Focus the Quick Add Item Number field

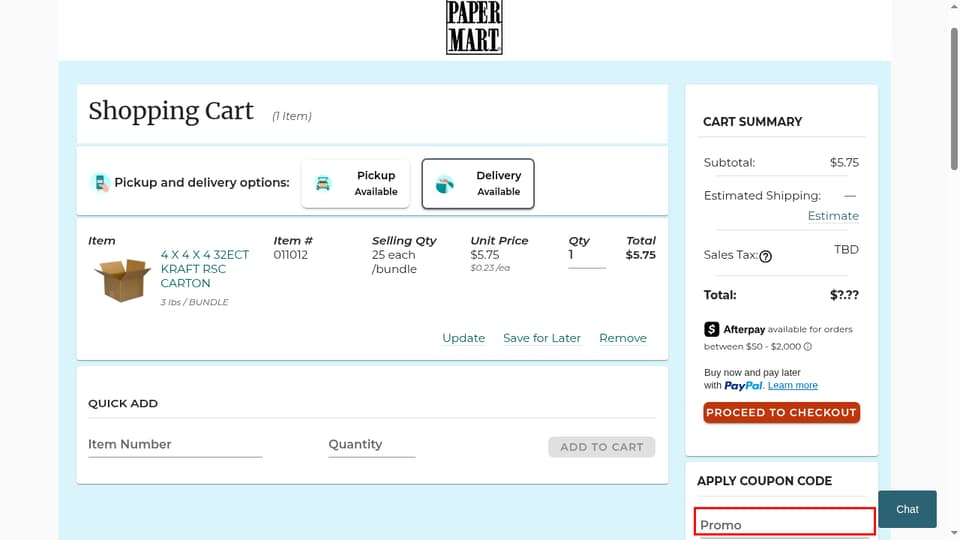(175, 445)
